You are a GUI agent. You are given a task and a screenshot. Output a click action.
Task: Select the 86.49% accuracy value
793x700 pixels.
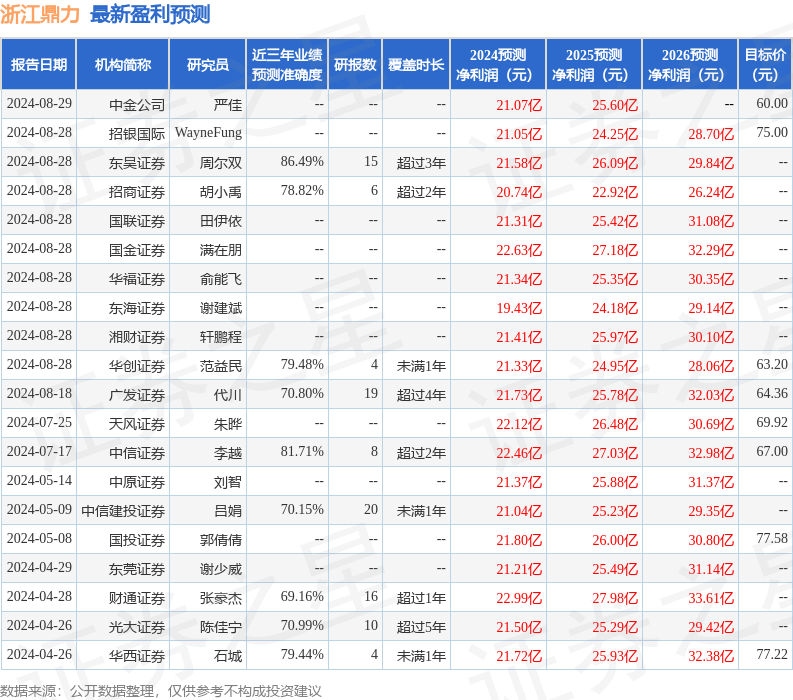[x=302, y=161]
